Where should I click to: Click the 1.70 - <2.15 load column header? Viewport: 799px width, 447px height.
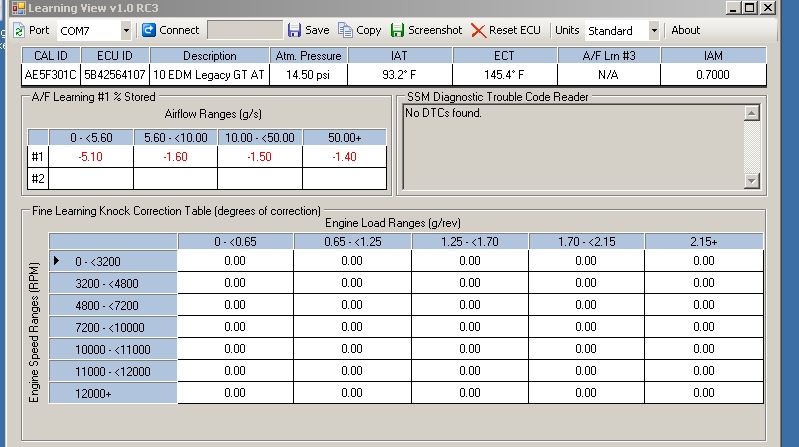587,242
